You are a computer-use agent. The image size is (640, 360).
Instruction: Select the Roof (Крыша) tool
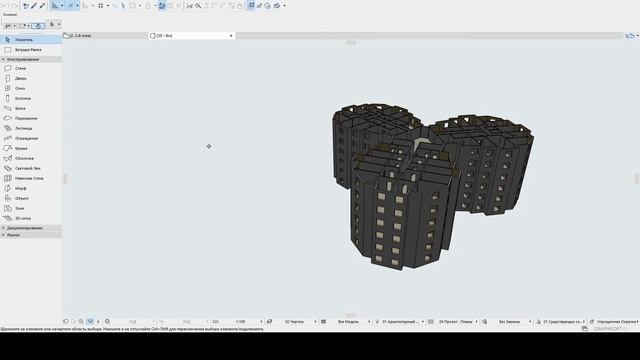31,148
